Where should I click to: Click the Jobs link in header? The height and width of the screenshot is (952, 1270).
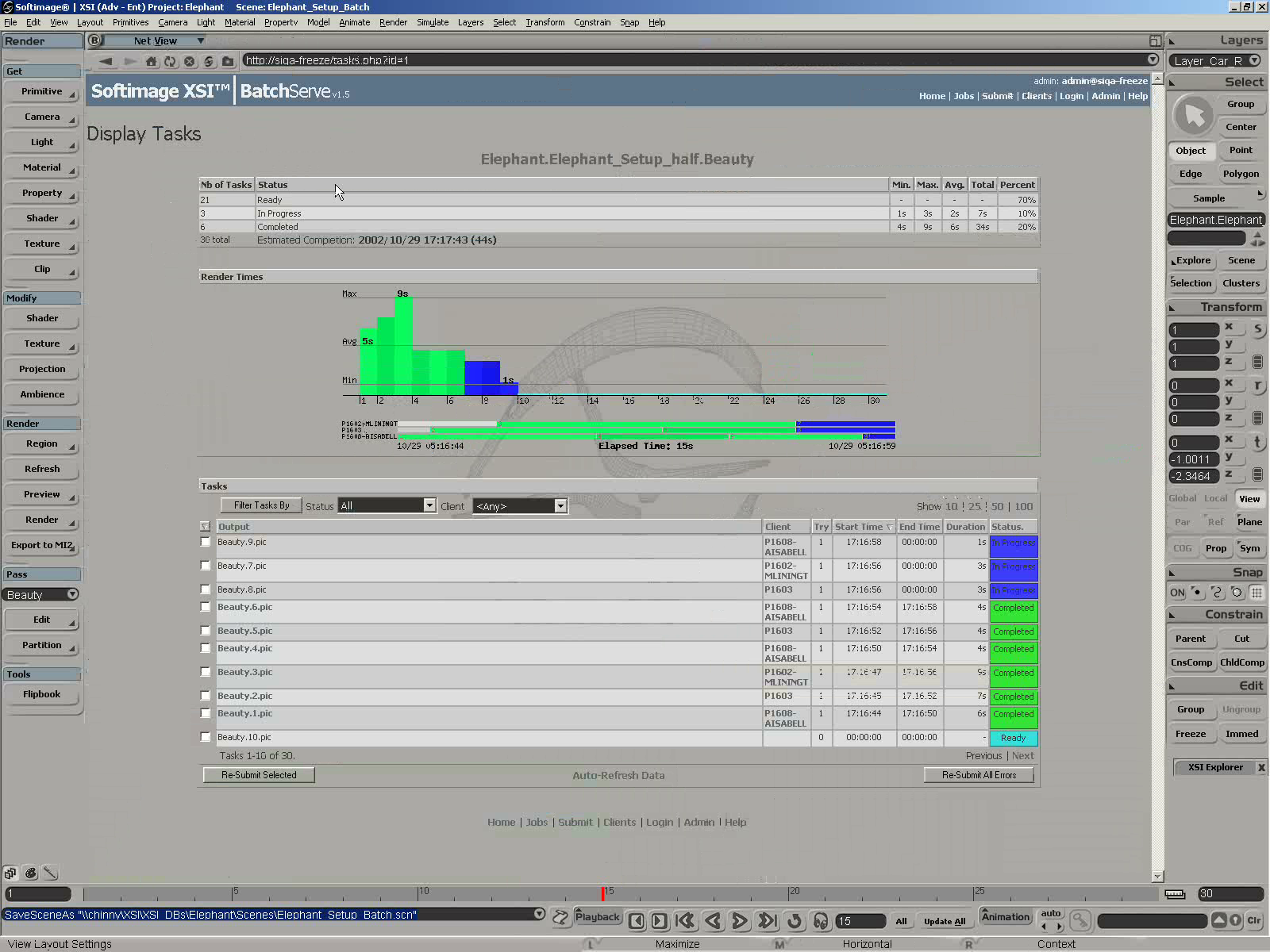pos(964,96)
